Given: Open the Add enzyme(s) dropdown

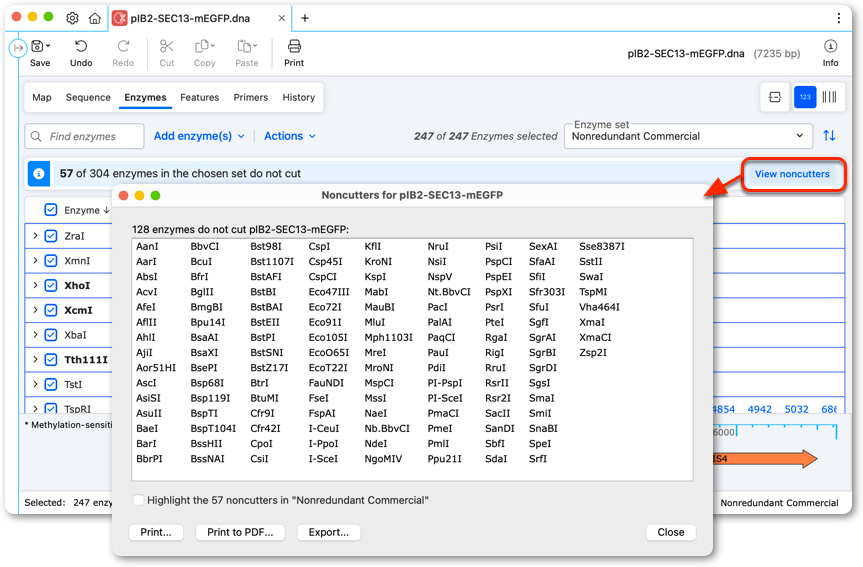Looking at the screenshot, I should click(x=199, y=136).
